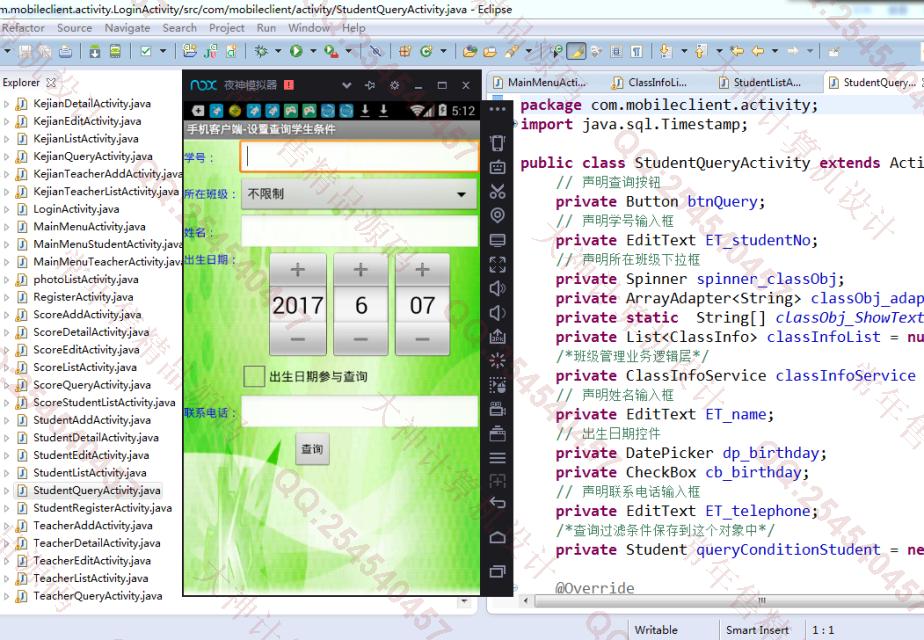Image resolution: width=924 pixels, height=640 pixels.
Task: Click the 联系电话 input field
Action: coord(359,411)
